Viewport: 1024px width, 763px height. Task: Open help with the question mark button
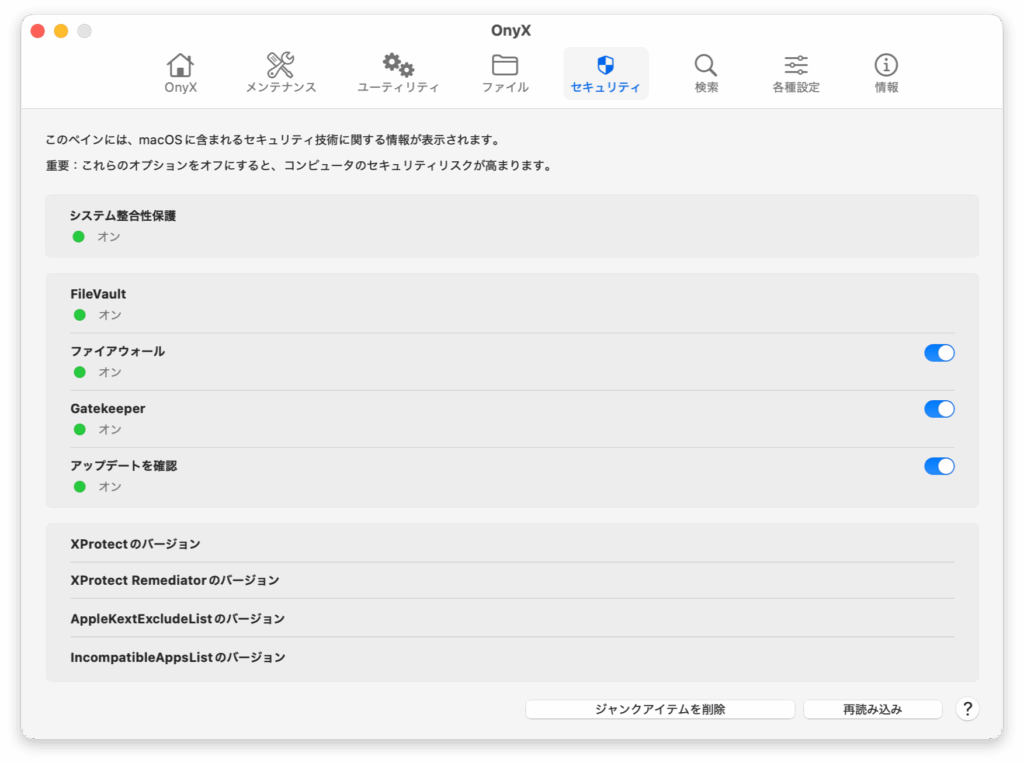coord(967,709)
